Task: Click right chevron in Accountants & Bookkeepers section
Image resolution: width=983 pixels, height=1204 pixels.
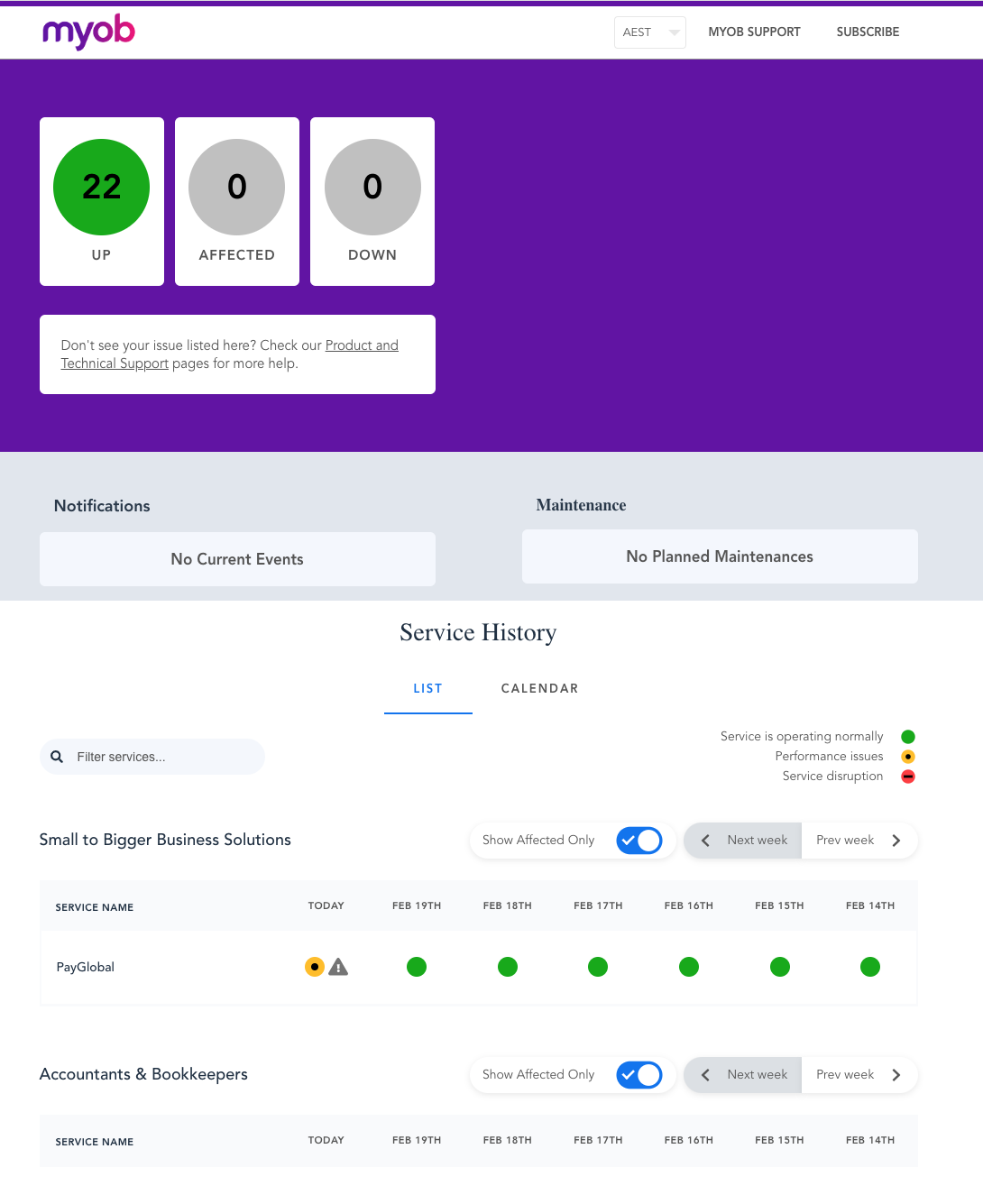Action: pyautogui.click(x=896, y=1075)
